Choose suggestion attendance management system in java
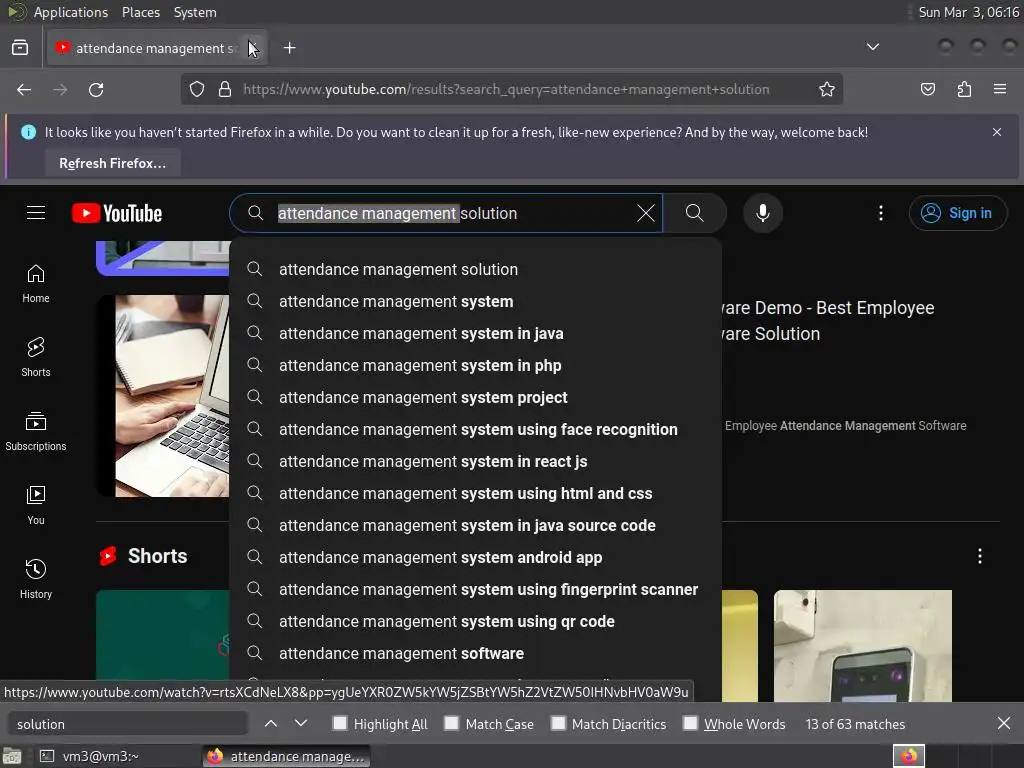This screenshot has width=1024, height=768. click(475, 333)
